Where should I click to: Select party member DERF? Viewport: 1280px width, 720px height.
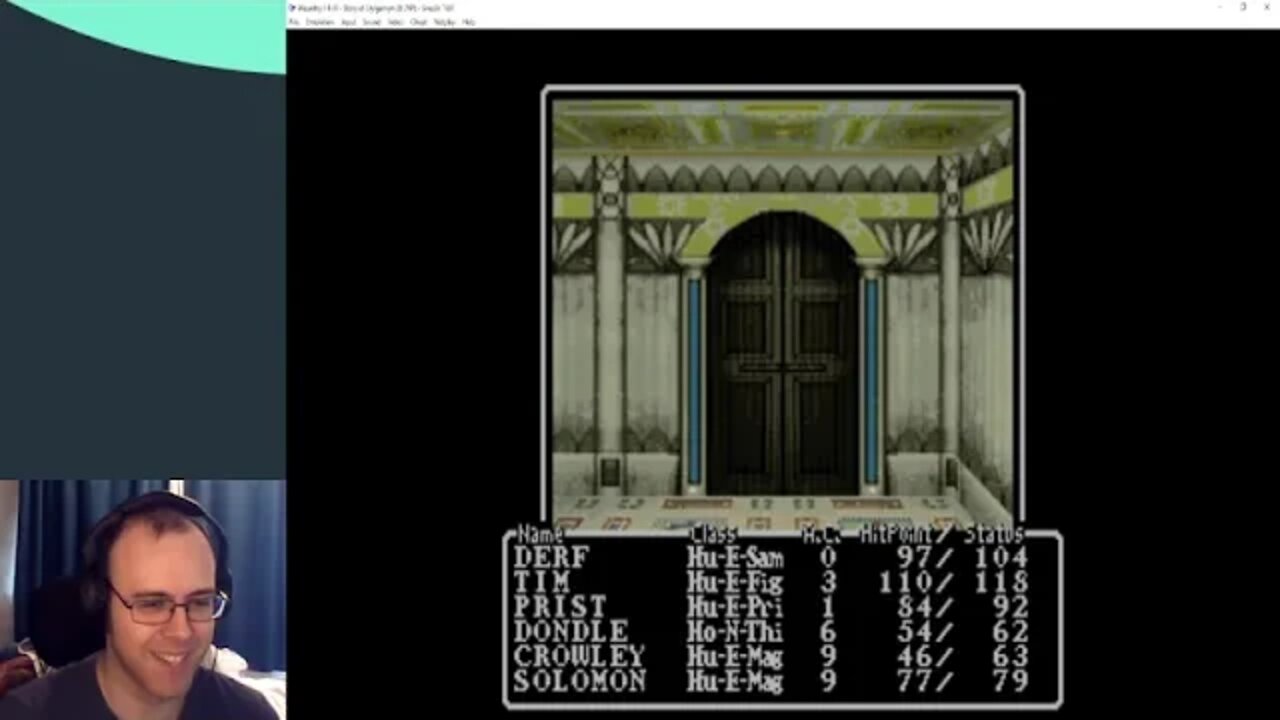(552, 558)
